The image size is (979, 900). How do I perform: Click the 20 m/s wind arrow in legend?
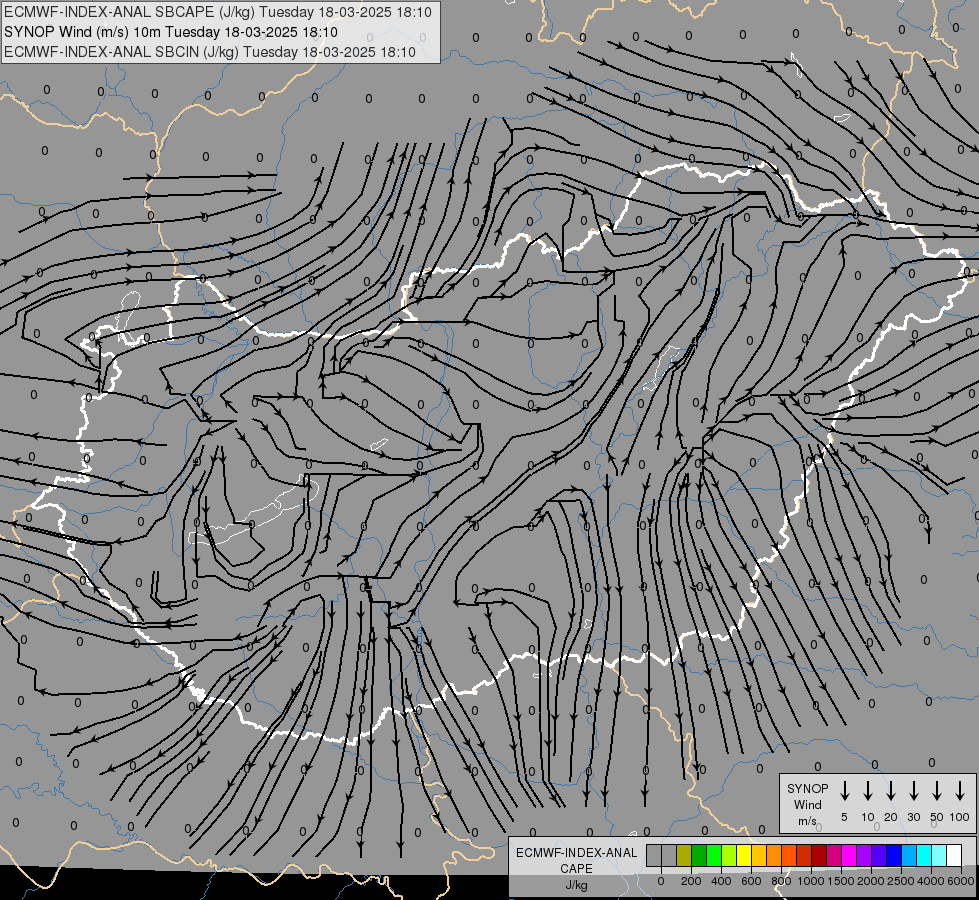[891, 790]
